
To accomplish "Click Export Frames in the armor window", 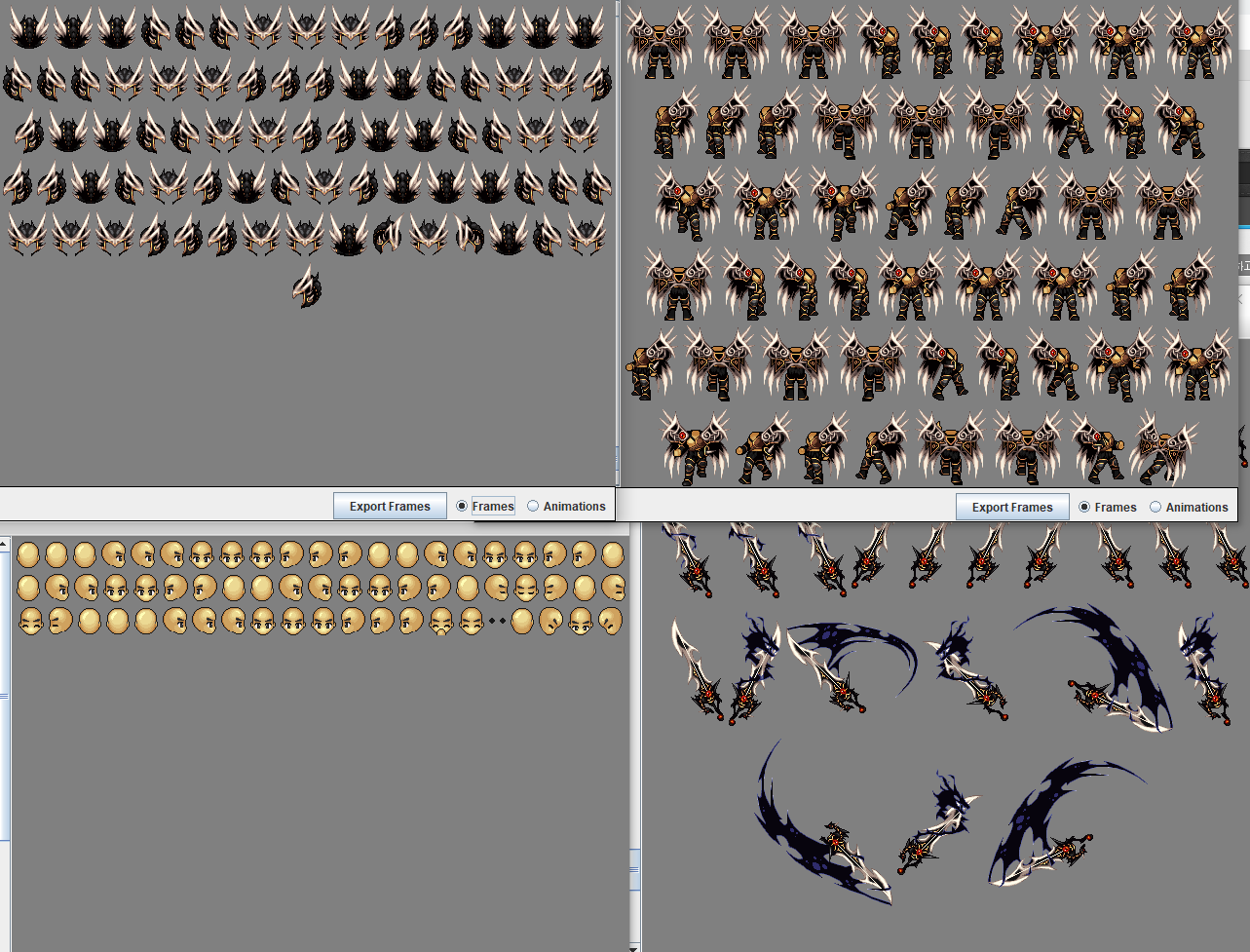I will pos(1012,507).
